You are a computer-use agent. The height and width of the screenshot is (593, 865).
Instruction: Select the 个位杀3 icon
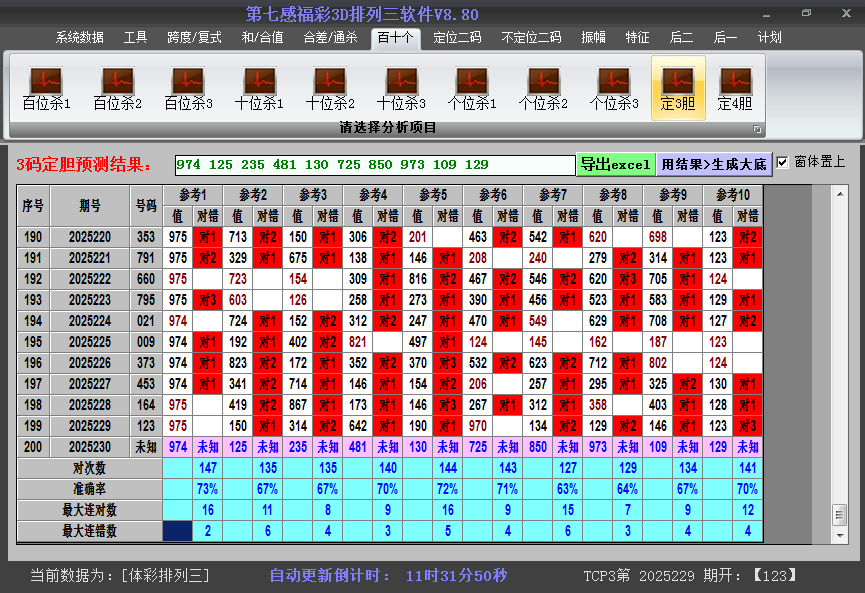[614, 88]
